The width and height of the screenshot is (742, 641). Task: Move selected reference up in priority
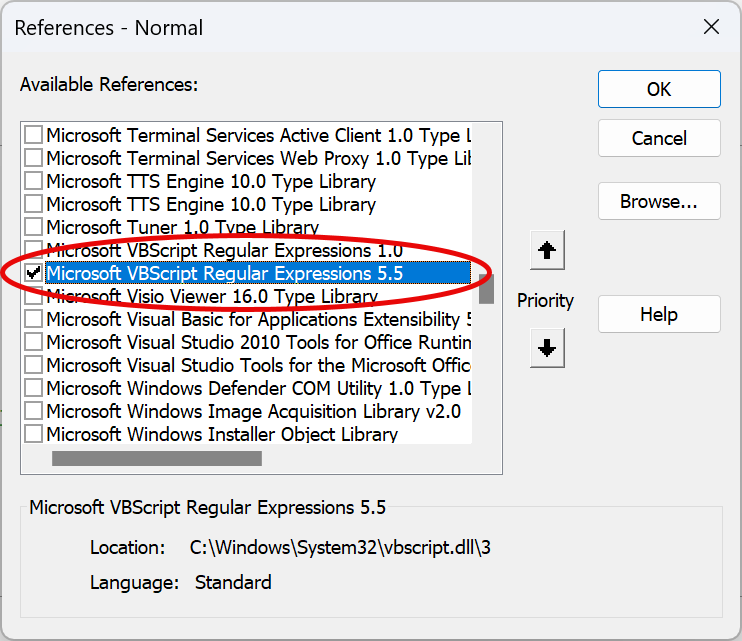[x=547, y=250]
